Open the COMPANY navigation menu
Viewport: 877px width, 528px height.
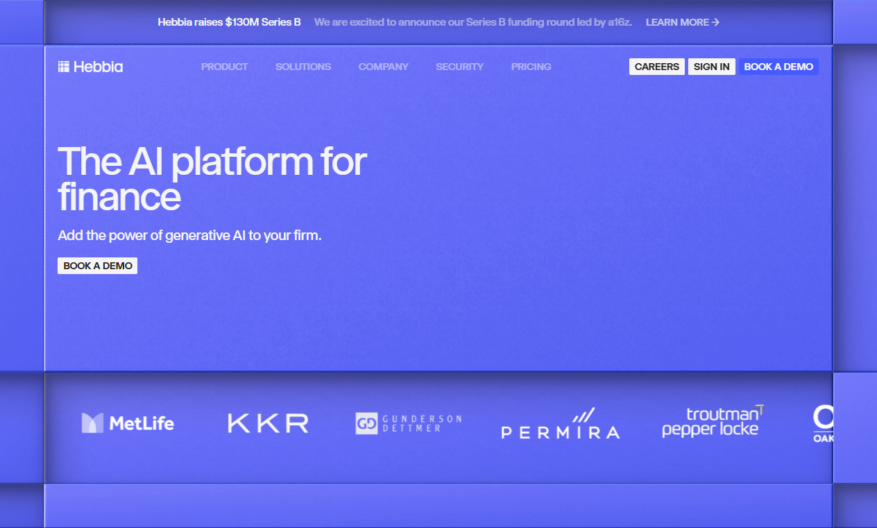pyautogui.click(x=383, y=67)
